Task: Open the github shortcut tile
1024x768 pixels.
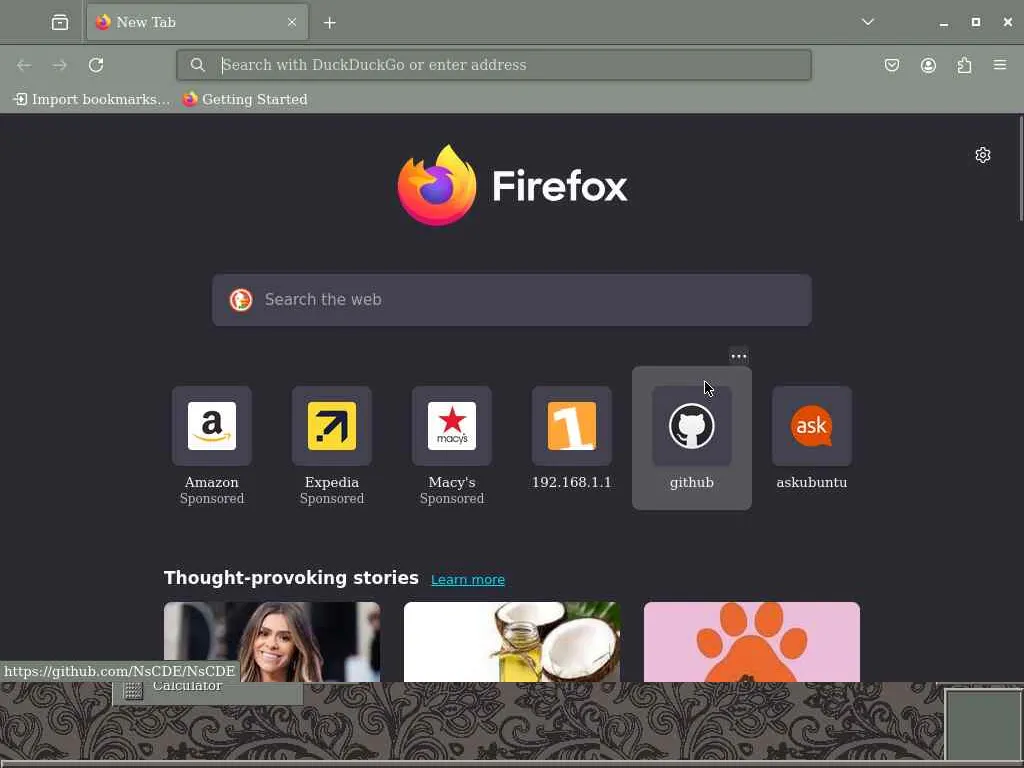Action: (x=692, y=438)
